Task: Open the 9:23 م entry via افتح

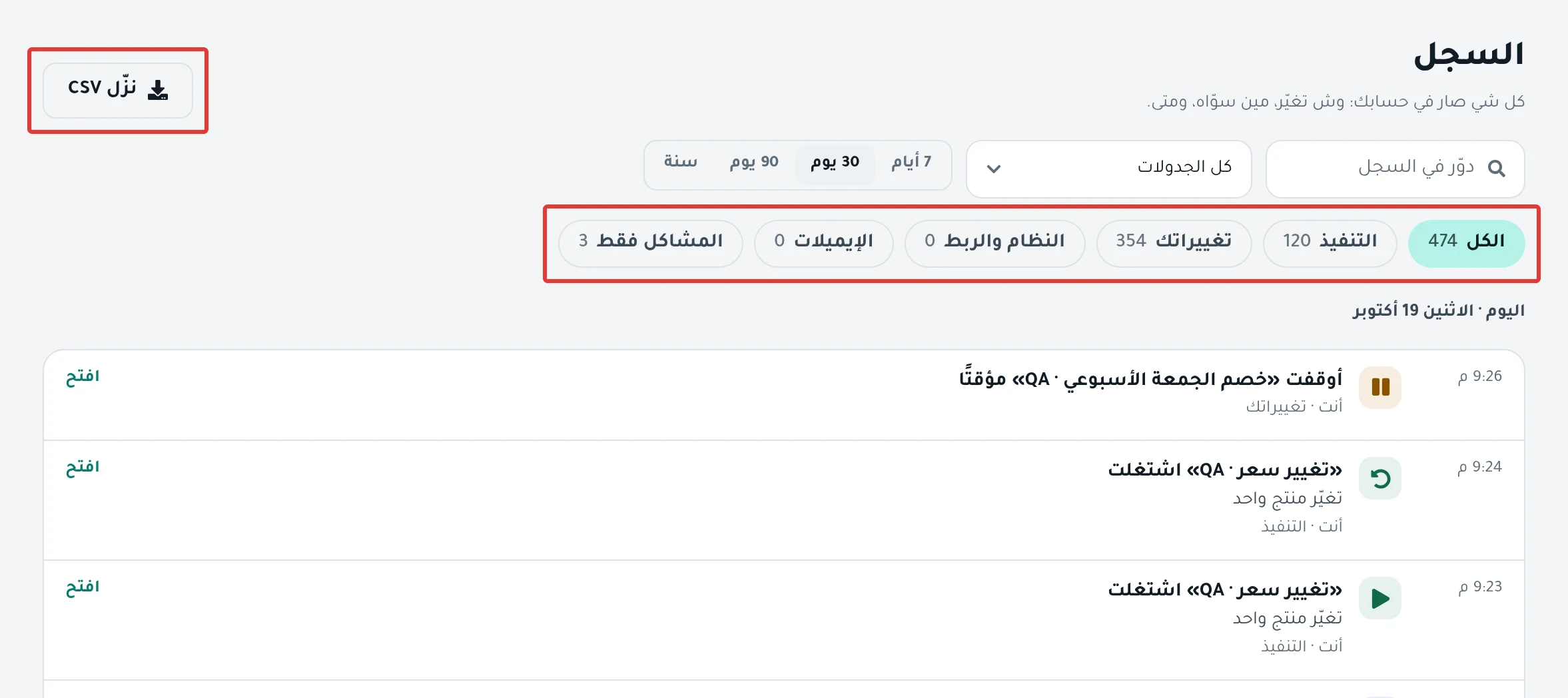Action: point(83,587)
